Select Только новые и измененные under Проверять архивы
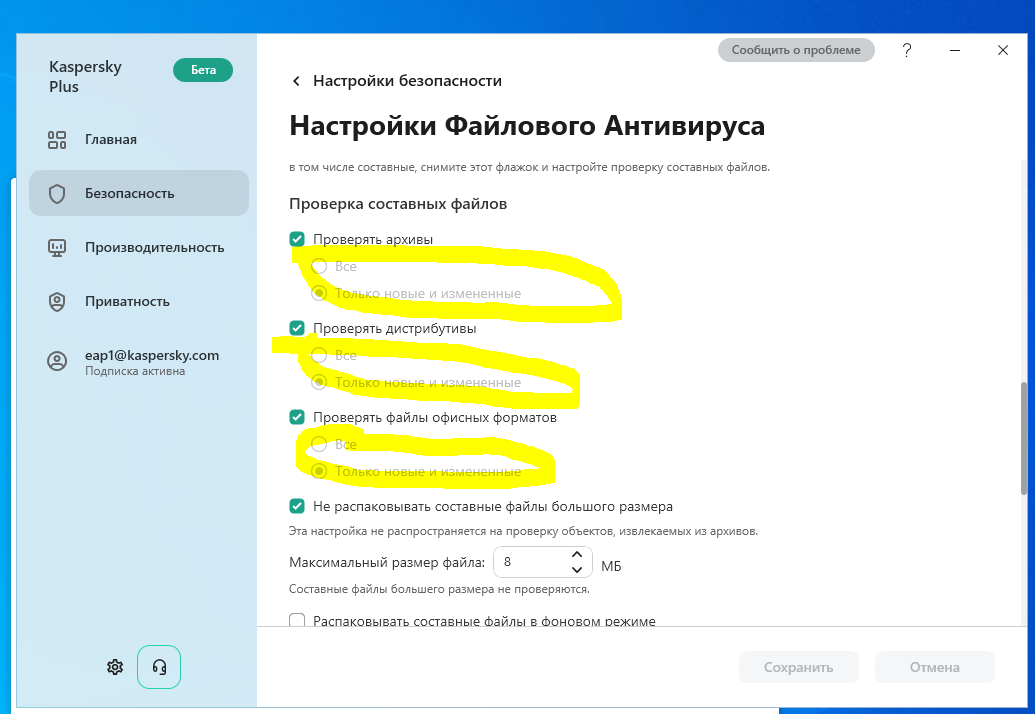Viewport: 1035px width, 714px height. tap(319, 293)
